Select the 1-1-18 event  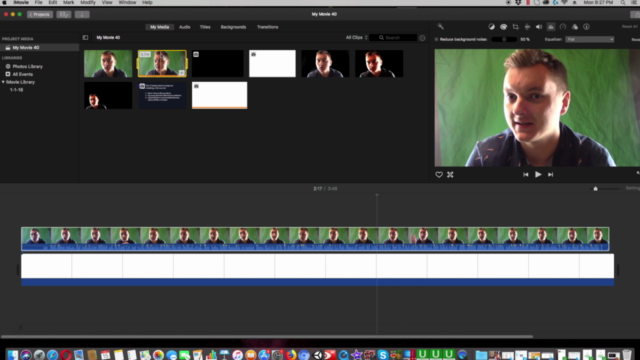(16, 90)
